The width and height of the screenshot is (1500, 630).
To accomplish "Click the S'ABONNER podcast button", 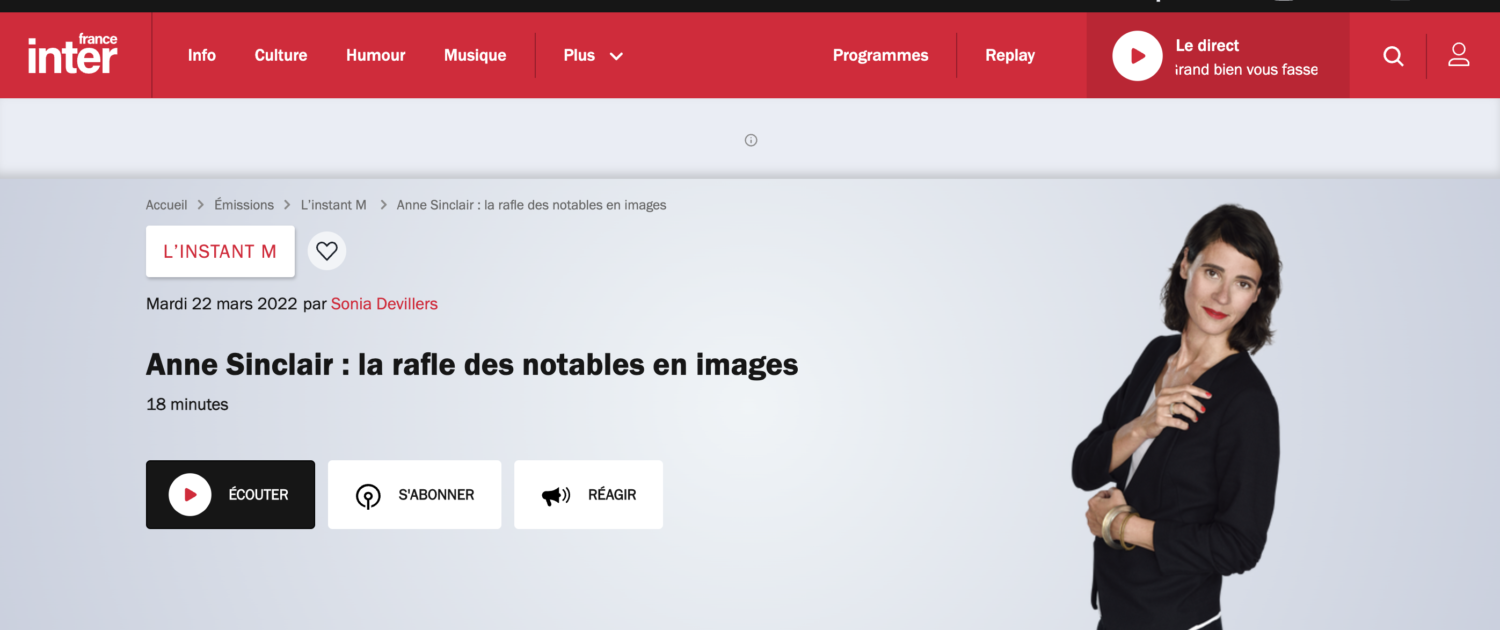I will (414, 494).
